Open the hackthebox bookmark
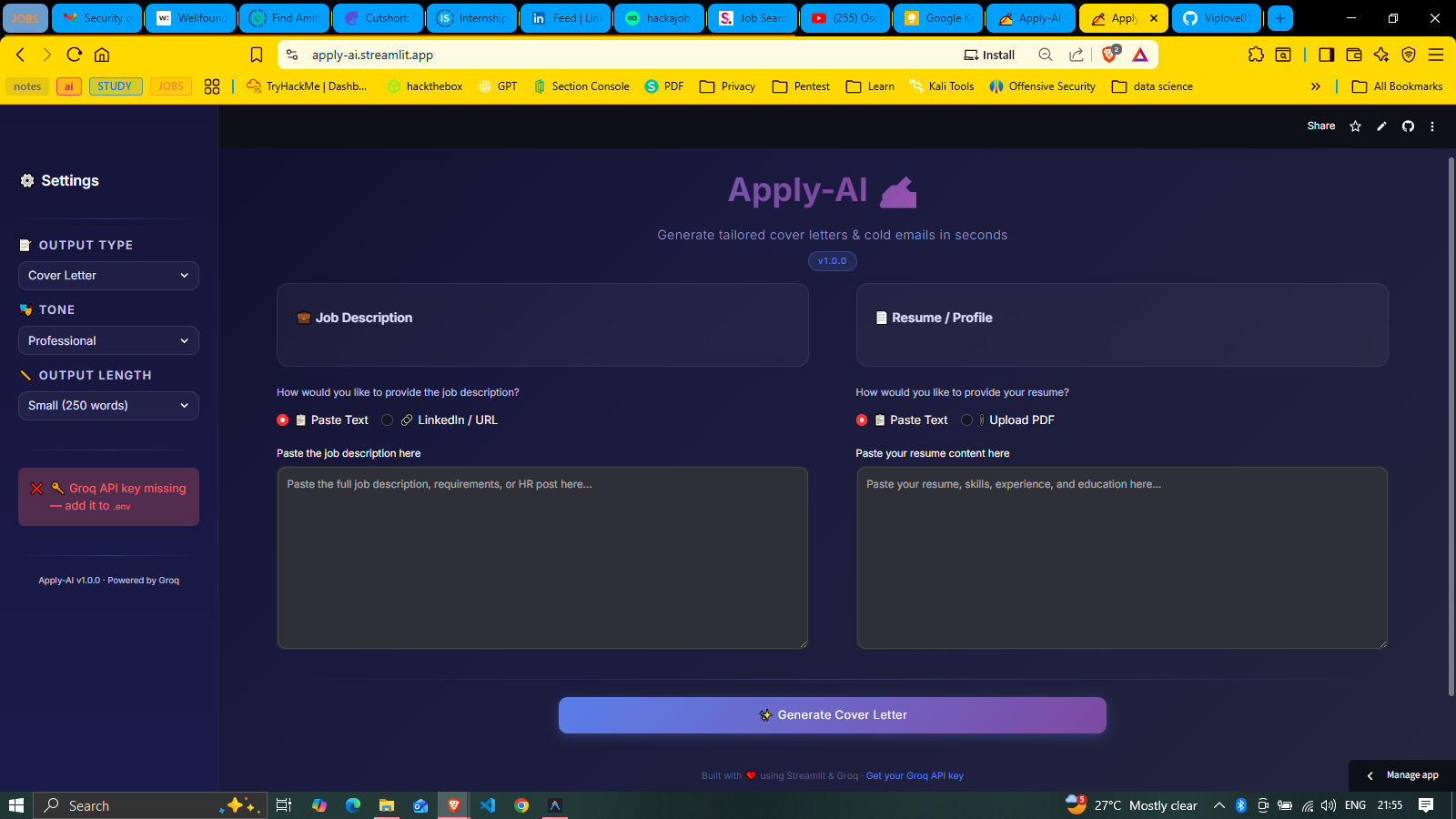This screenshot has height=819, width=1456. coord(425,86)
